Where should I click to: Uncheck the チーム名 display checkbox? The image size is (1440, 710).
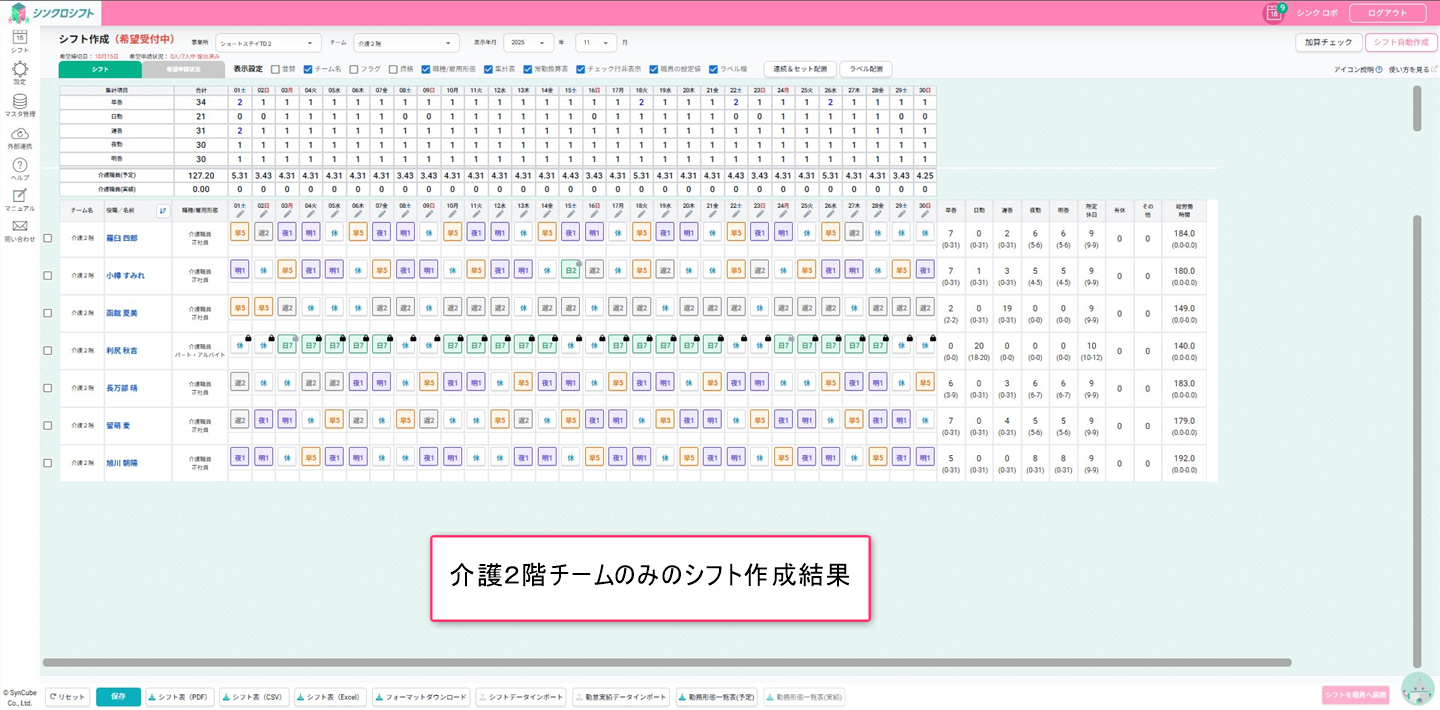(308, 70)
